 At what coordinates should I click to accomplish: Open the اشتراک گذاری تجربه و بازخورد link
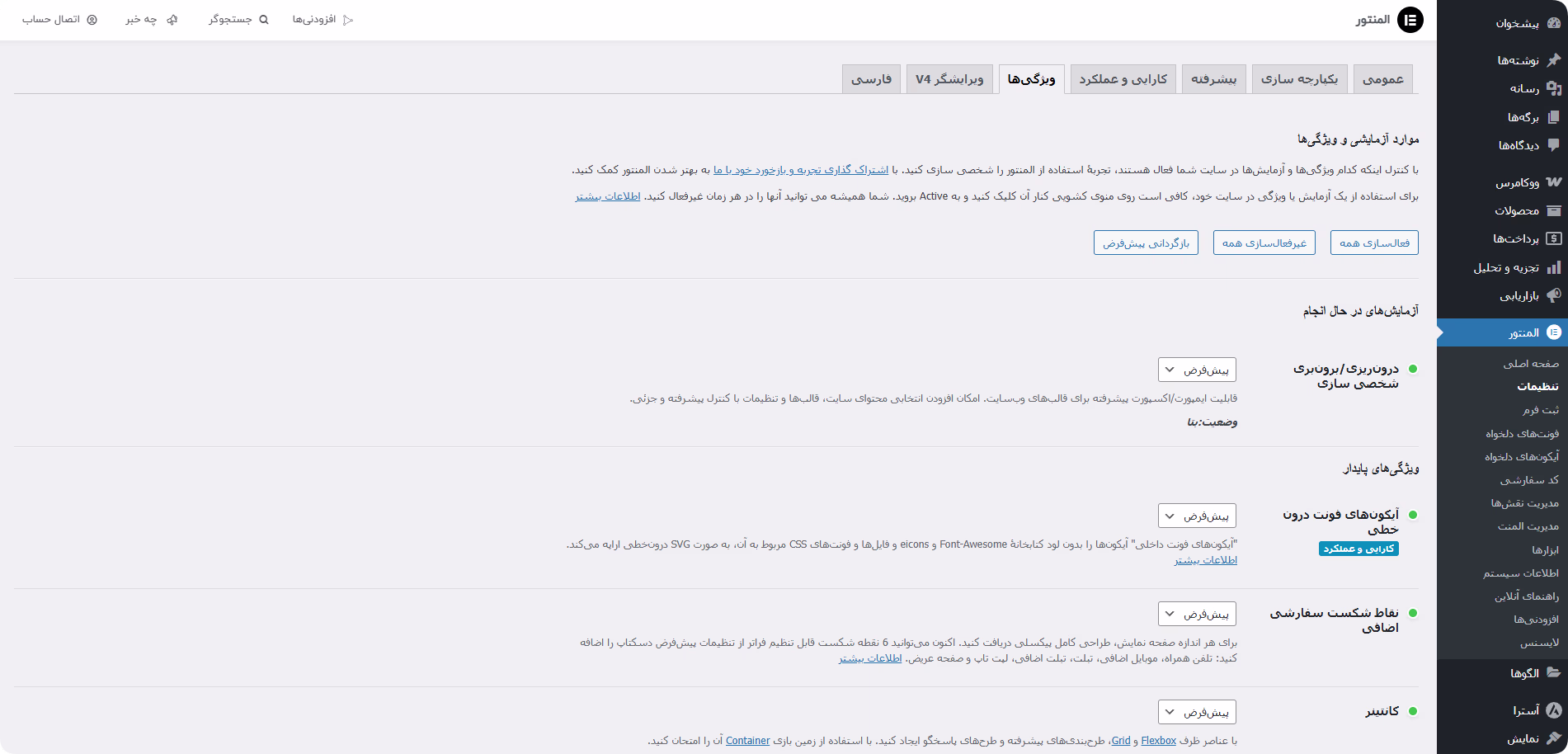(801, 170)
